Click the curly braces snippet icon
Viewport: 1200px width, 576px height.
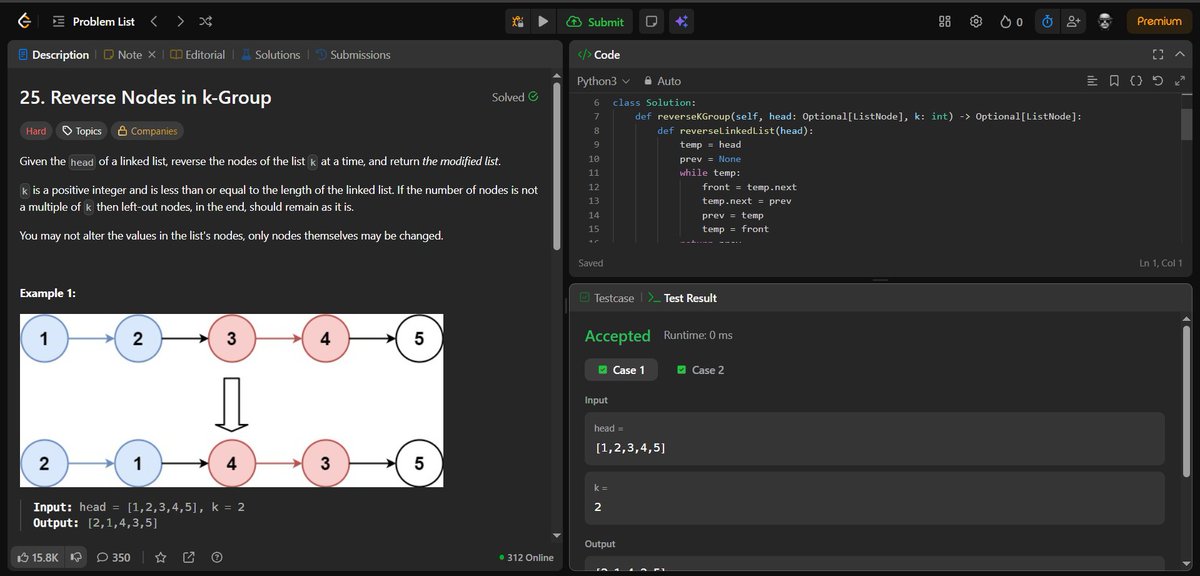(1136, 81)
